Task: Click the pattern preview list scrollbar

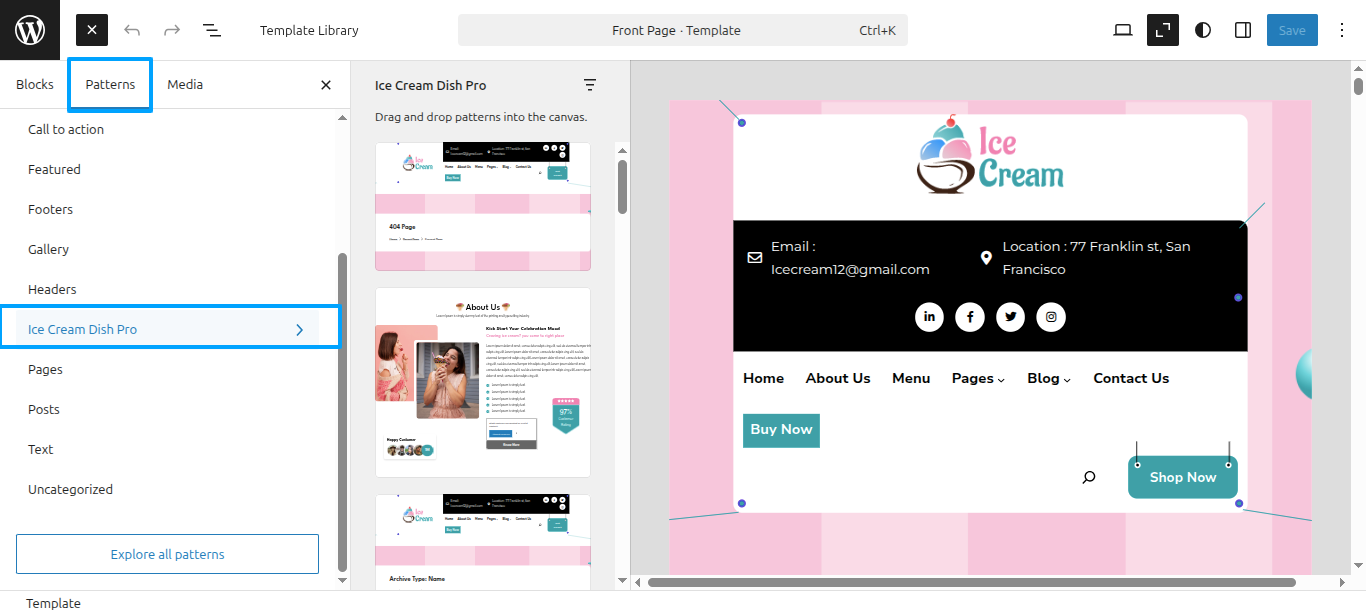Action: click(x=622, y=187)
